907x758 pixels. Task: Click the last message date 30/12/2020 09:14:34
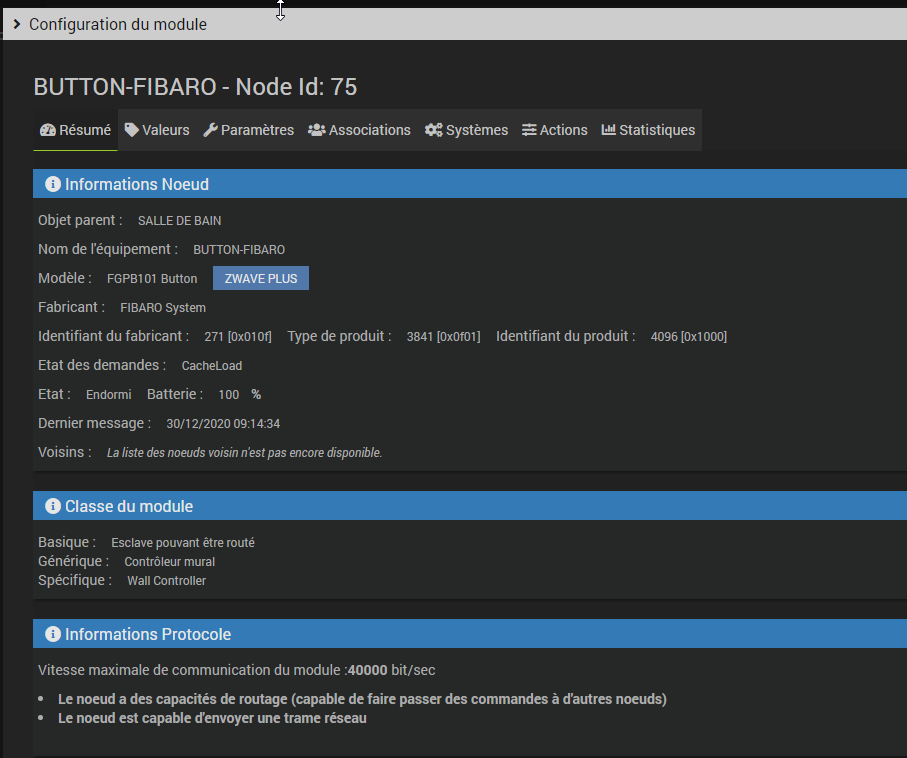point(223,424)
